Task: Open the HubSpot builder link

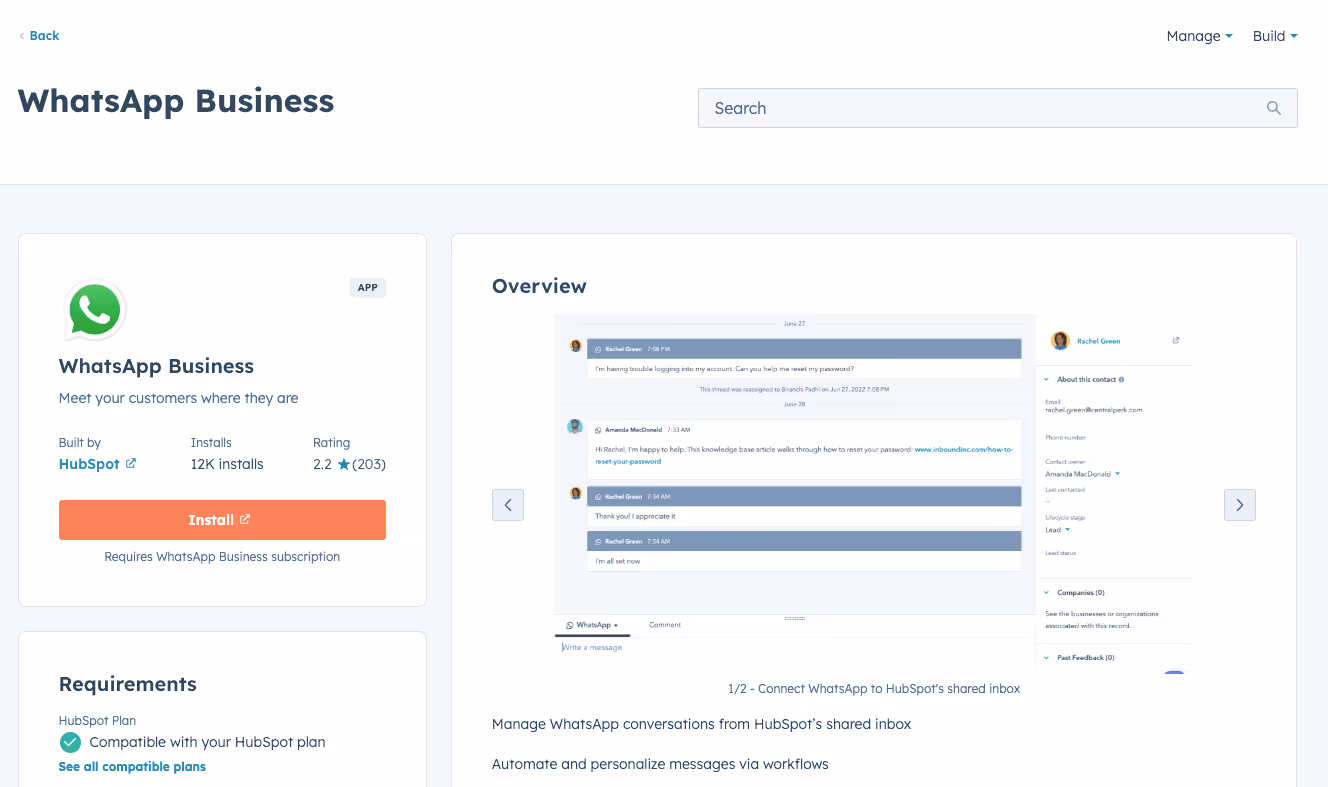Action: [x=89, y=464]
